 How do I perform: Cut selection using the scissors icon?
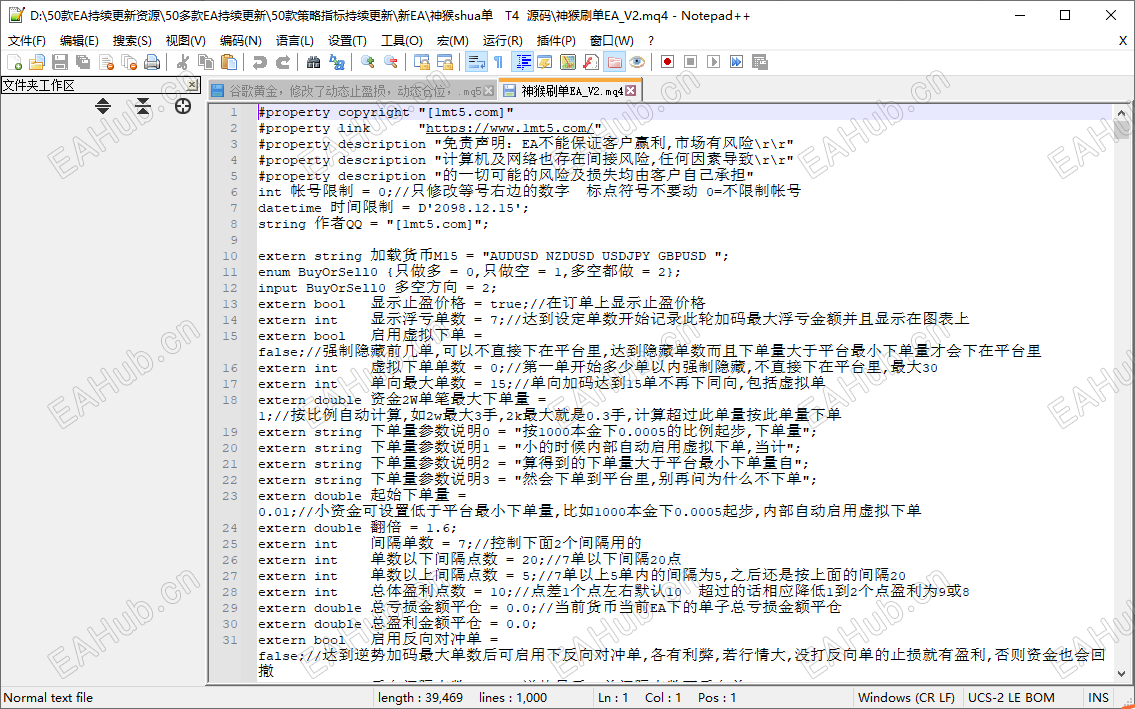(182, 62)
